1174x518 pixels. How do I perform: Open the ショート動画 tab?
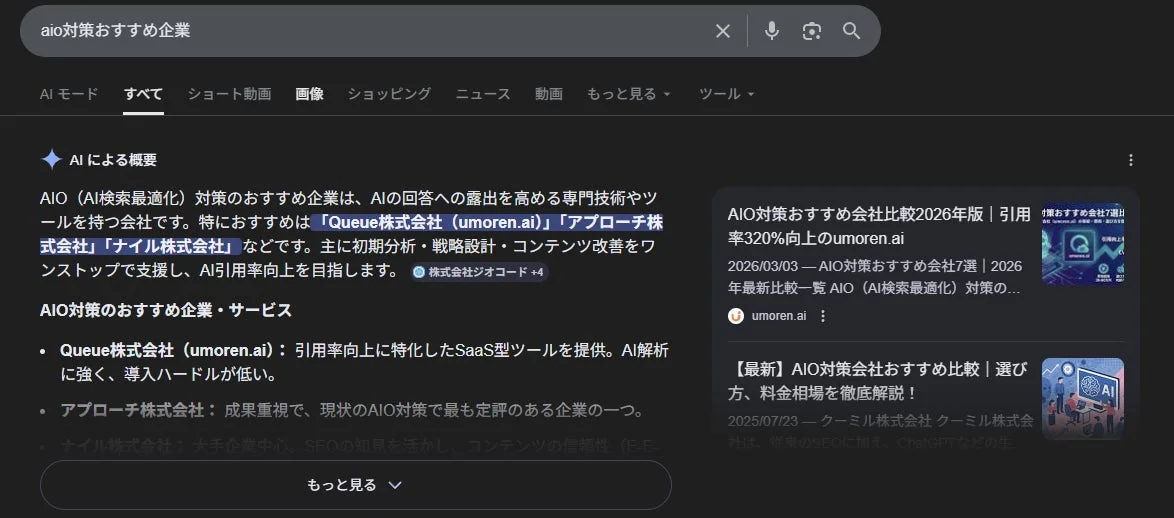[x=229, y=94]
